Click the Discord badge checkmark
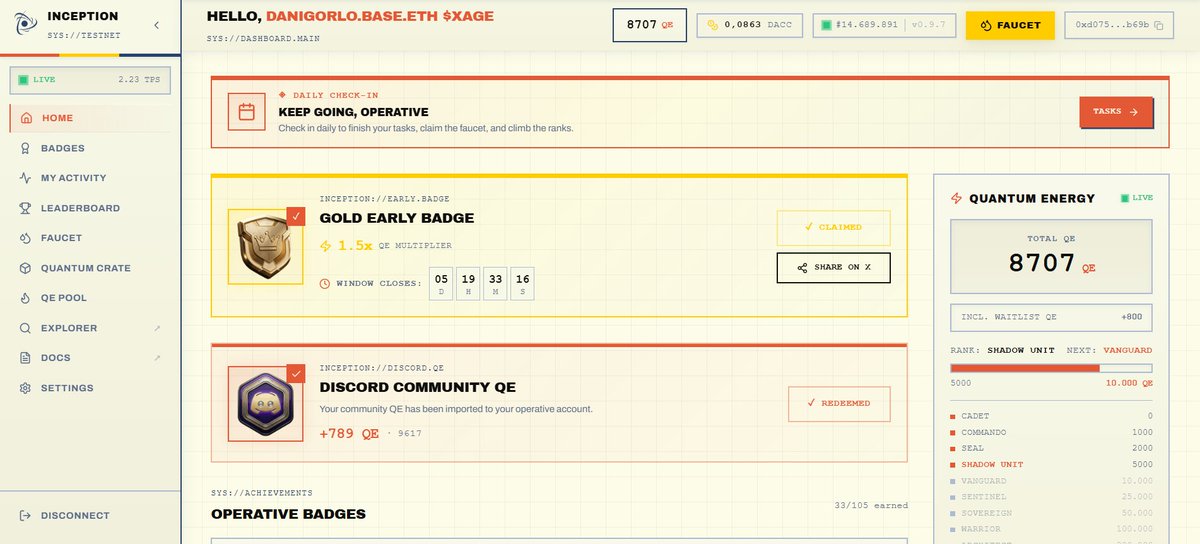Image resolution: width=1200 pixels, height=544 pixels. pos(296,374)
